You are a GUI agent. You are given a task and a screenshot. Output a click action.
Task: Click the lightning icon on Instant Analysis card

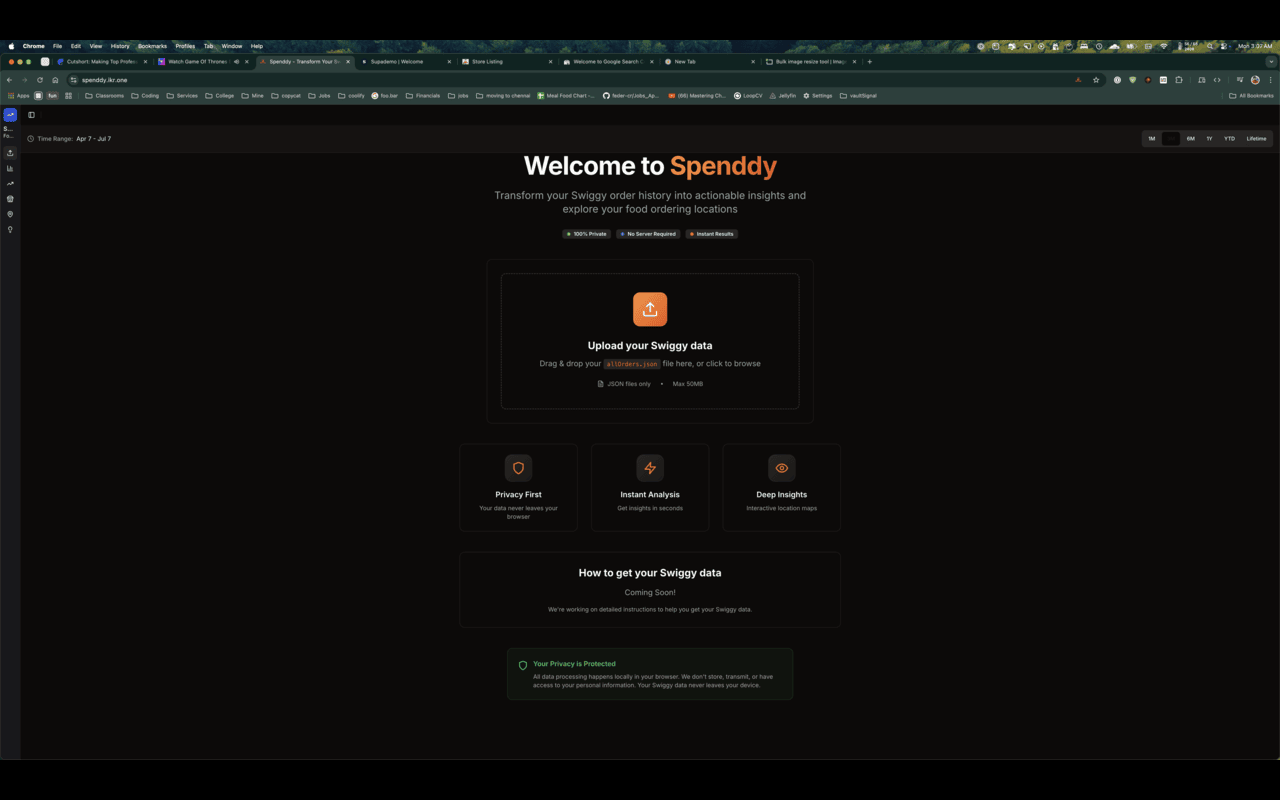(650, 468)
